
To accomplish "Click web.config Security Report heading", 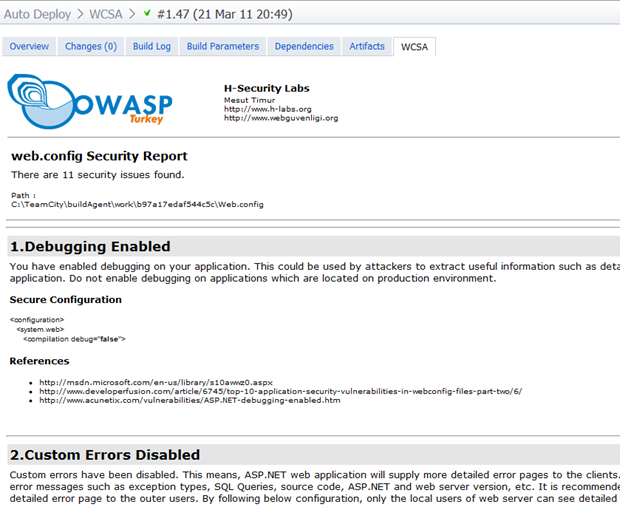I will point(99,156).
